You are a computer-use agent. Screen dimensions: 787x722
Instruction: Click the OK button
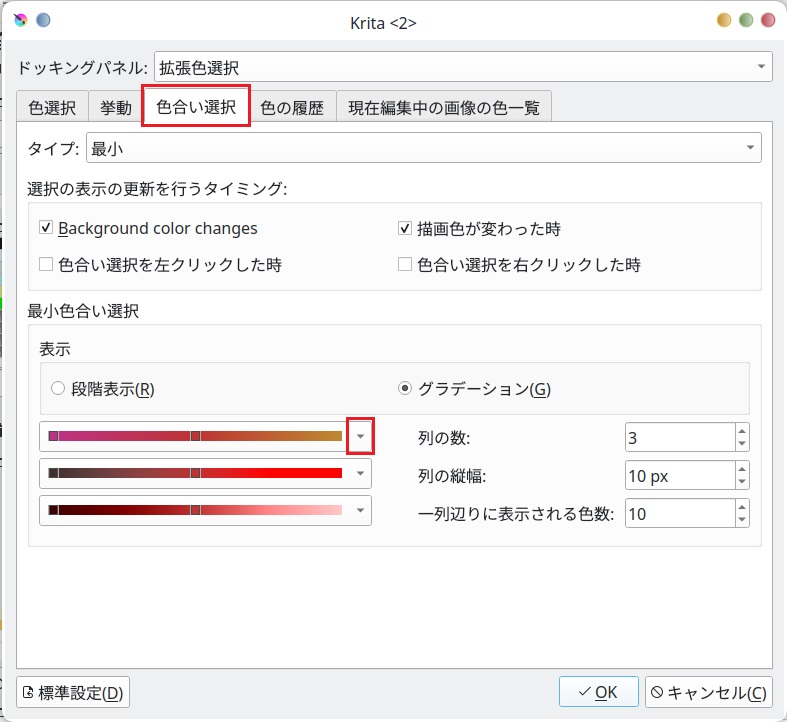tap(597, 692)
